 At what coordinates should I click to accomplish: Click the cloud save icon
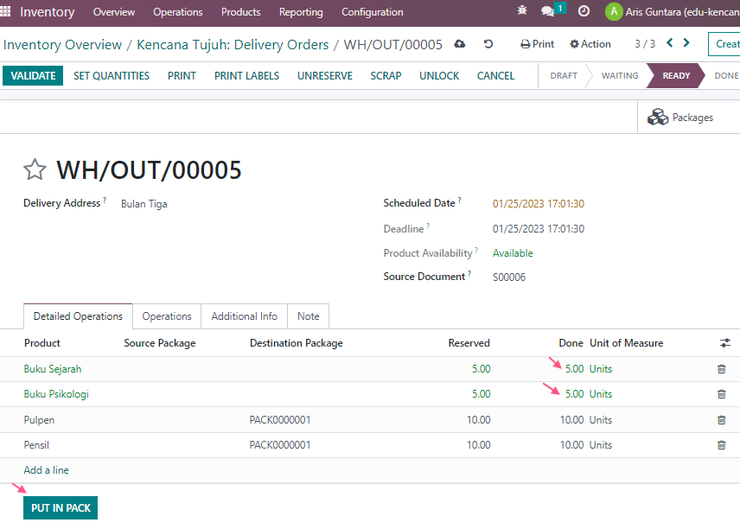point(460,44)
